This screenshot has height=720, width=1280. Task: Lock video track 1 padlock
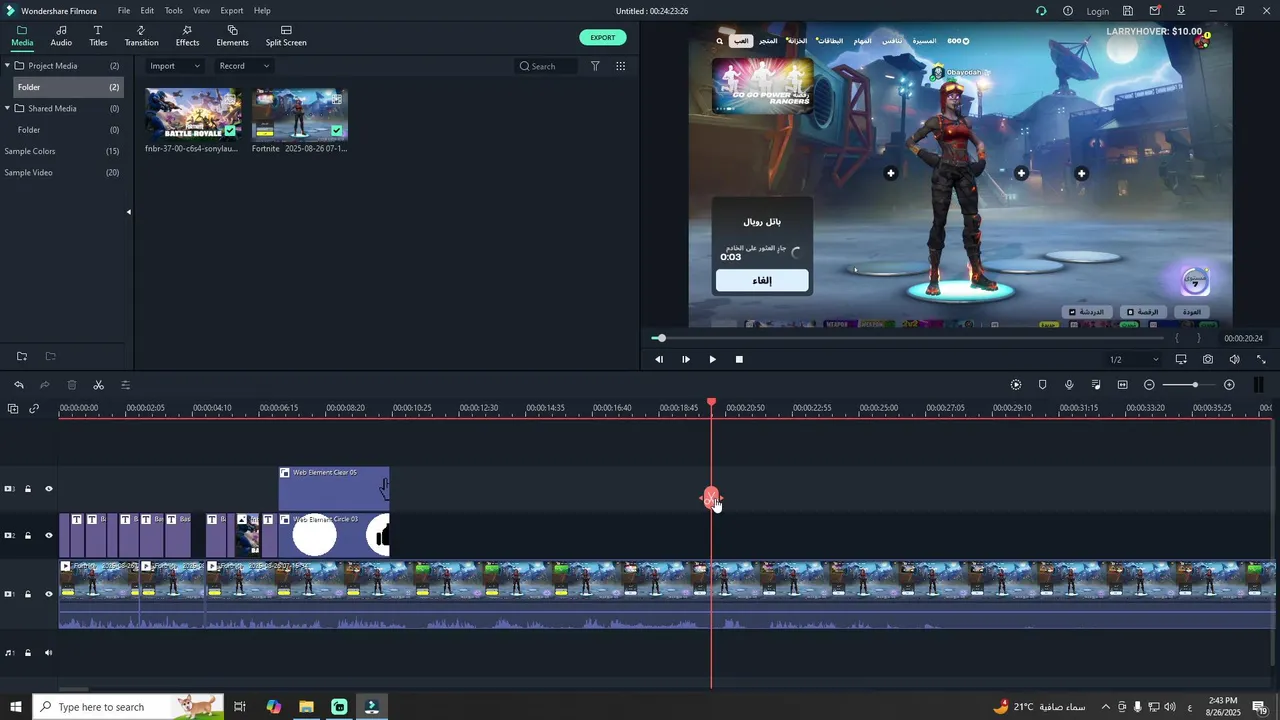(28, 594)
